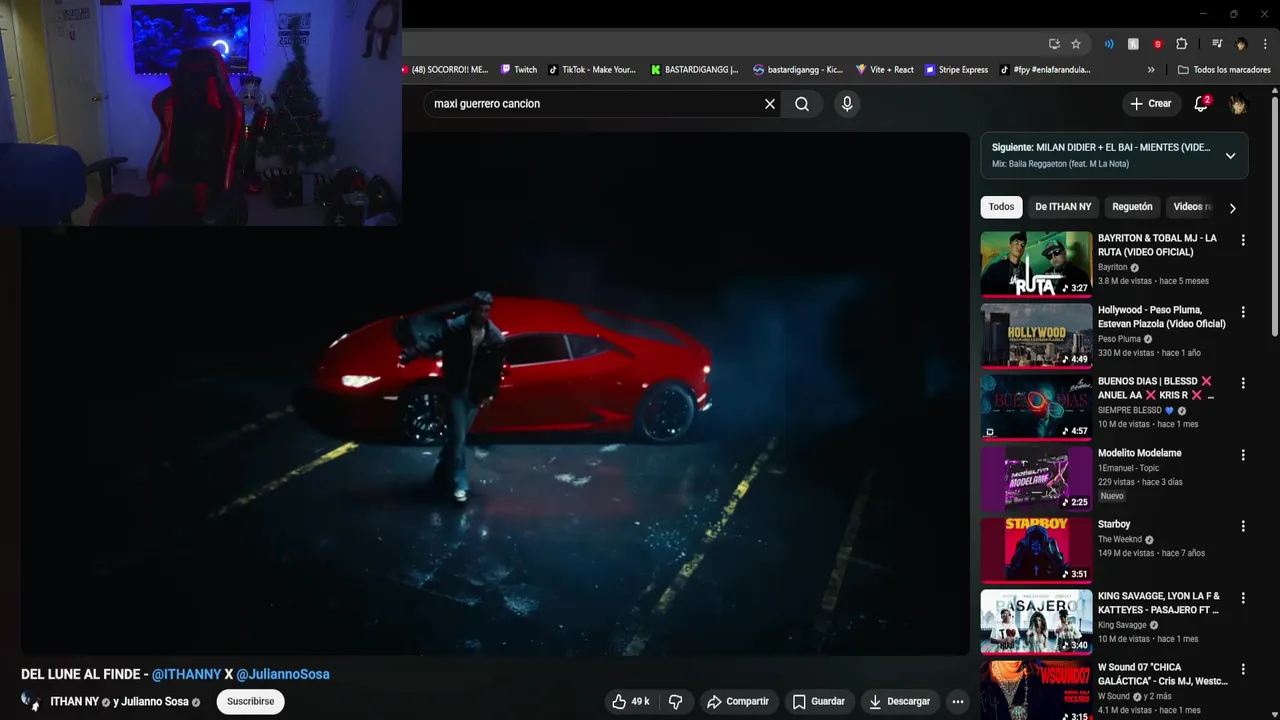
Task: Open options menu for BUENOS DIAS video
Action: click(1243, 383)
